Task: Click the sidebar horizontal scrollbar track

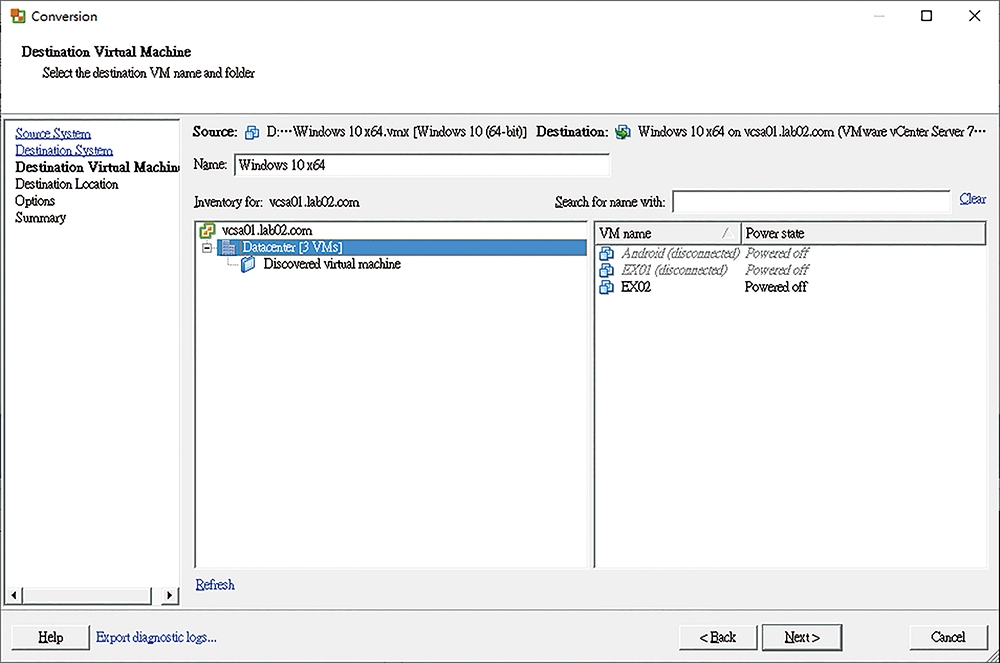Action: (87, 595)
